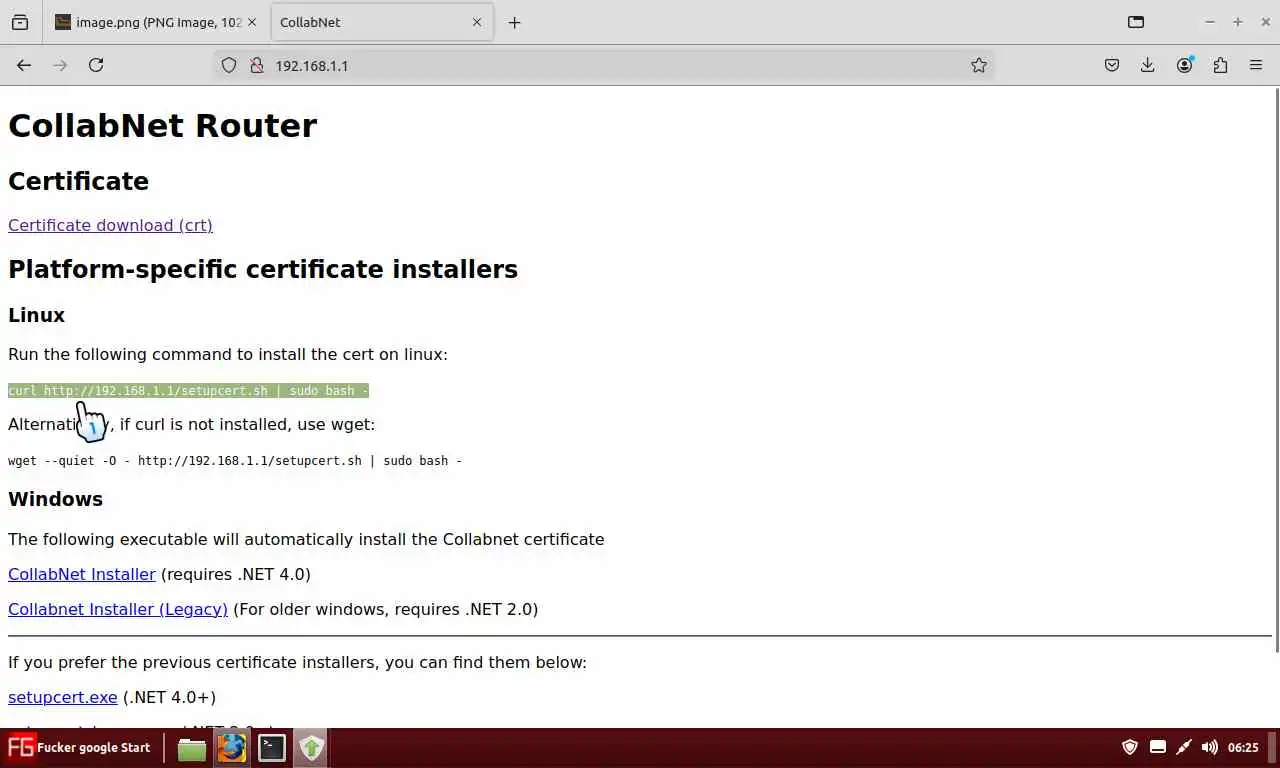The height and width of the screenshot is (768, 1280).
Task: Click the CollabNet Router heading
Action: pyautogui.click(x=162, y=126)
